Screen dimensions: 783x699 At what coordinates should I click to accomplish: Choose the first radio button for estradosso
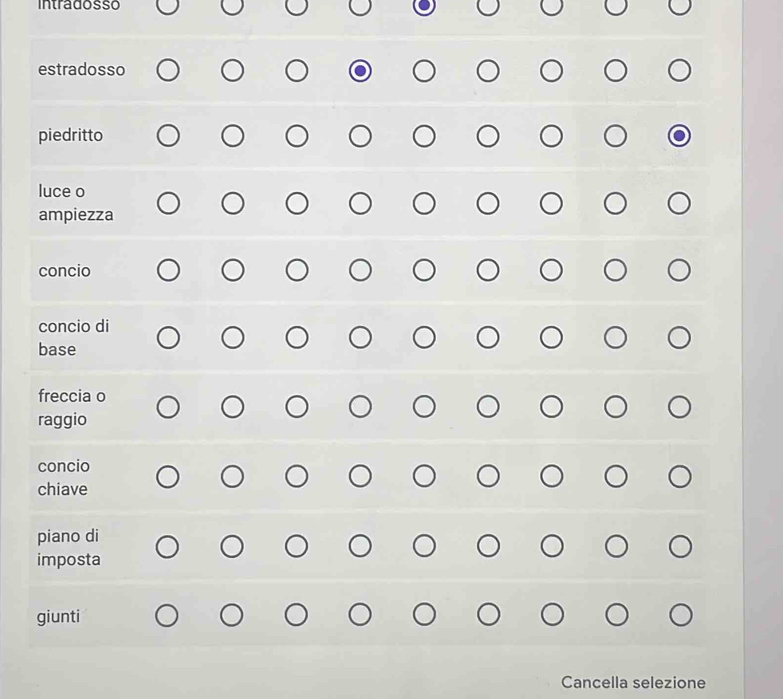click(x=168, y=70)
